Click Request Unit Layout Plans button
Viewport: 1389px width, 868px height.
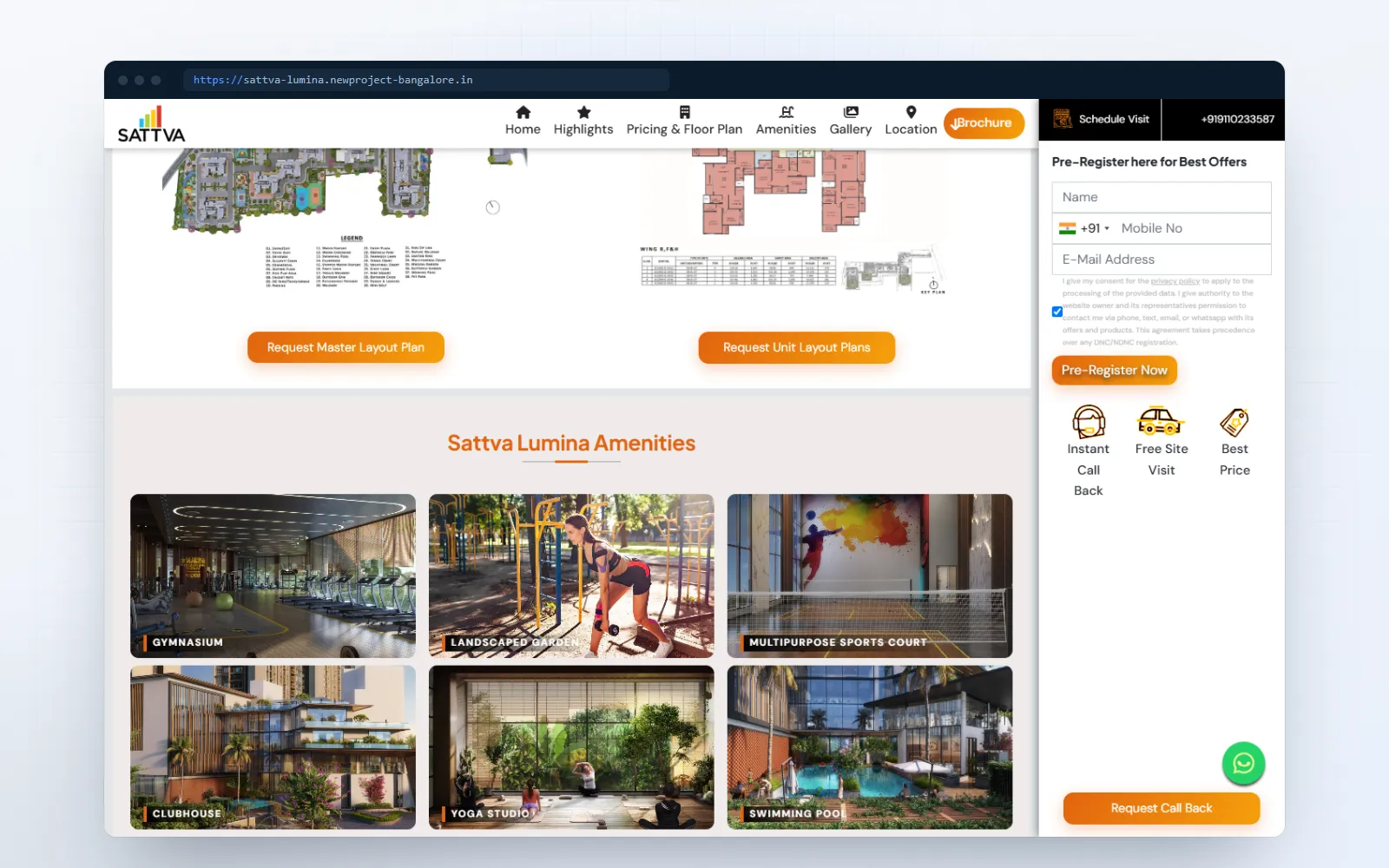[x=796, y=347]
